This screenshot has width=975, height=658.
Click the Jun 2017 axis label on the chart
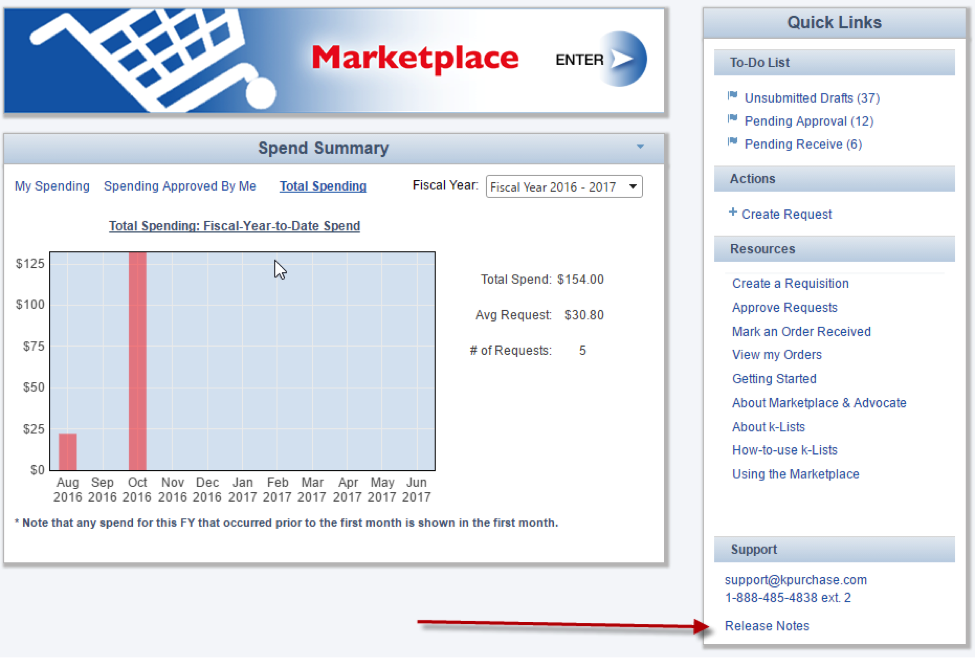click(417, 490)
